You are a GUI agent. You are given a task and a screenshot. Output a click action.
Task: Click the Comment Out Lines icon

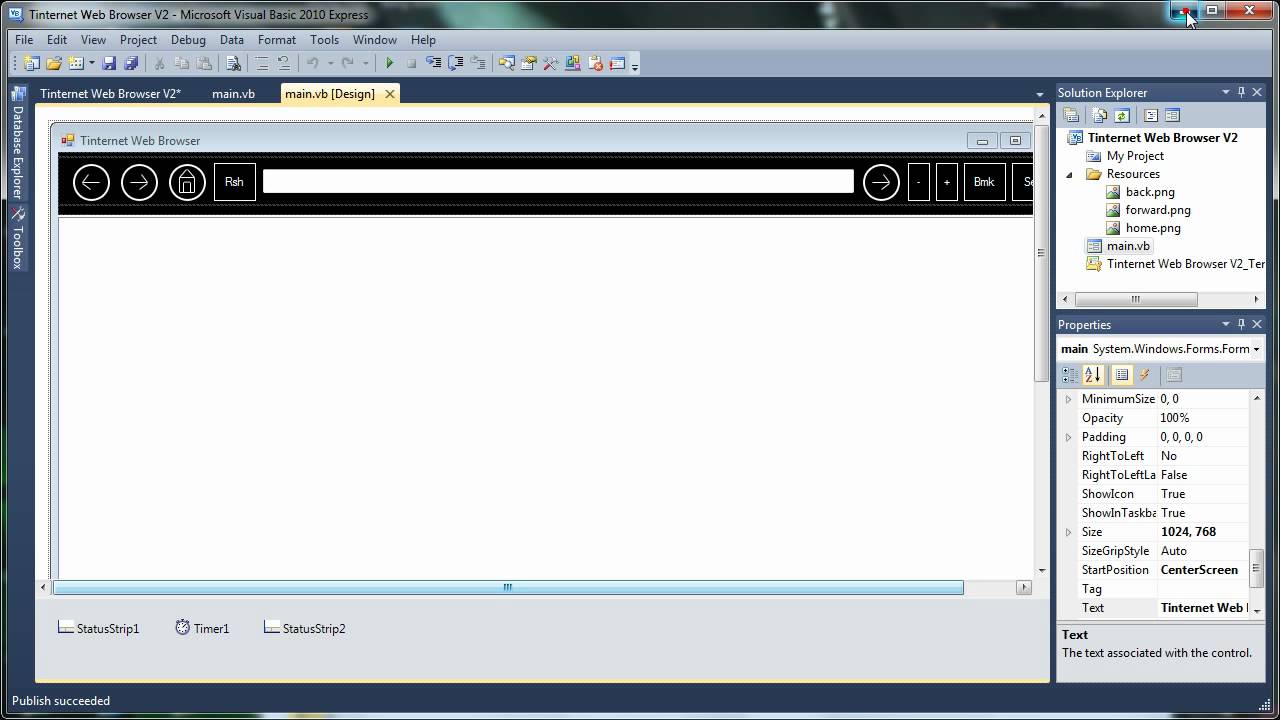click(262, 63)
